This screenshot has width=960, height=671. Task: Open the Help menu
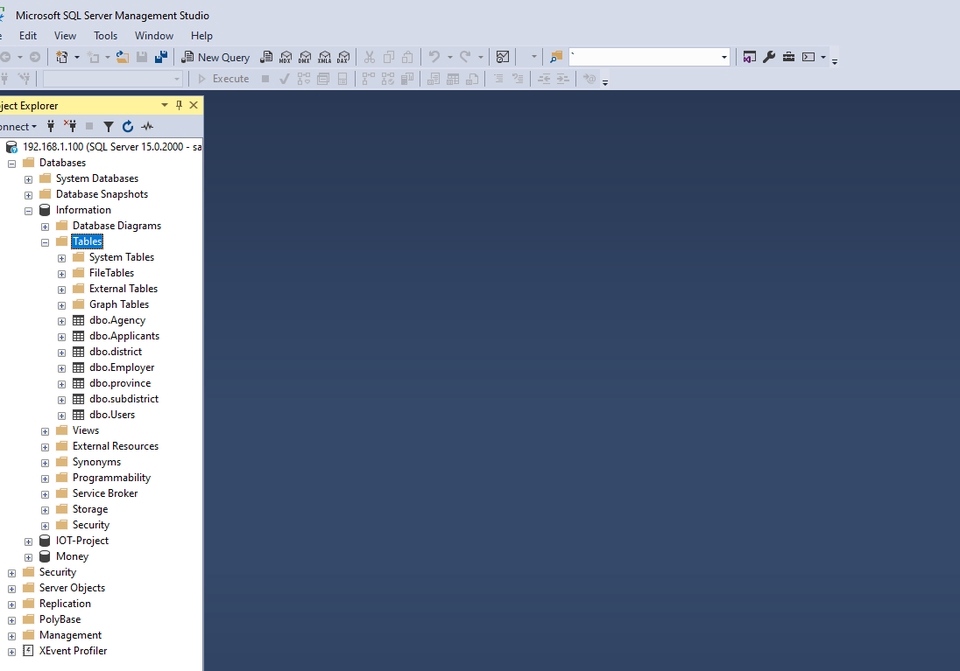click(x=201, y=36)
